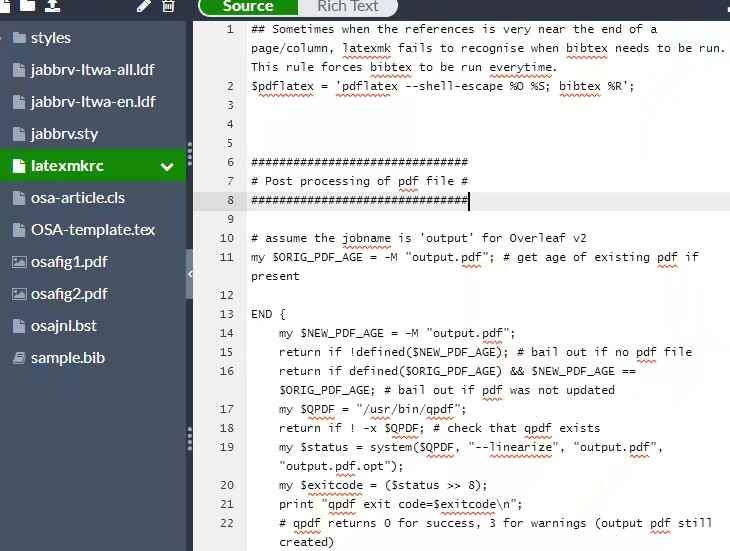This screenshot has height=551, width=730.
Task: Click the folder icon beside styles
Action: point(19,38)
